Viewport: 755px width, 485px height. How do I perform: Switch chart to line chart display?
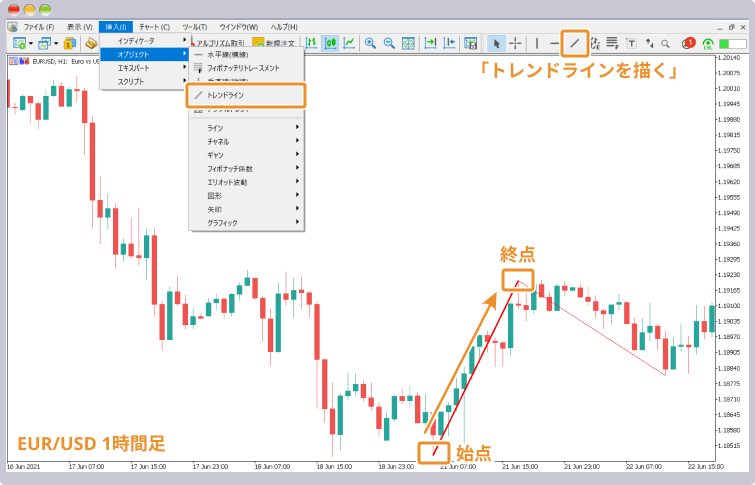click(349, 43)
